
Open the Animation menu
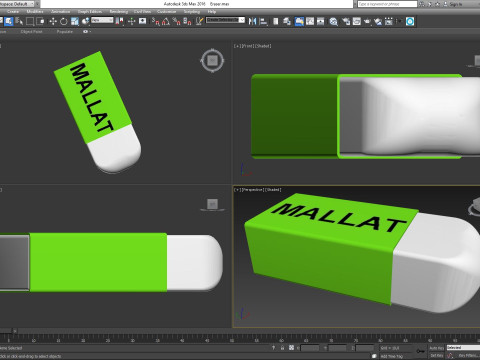pos(61,12)
